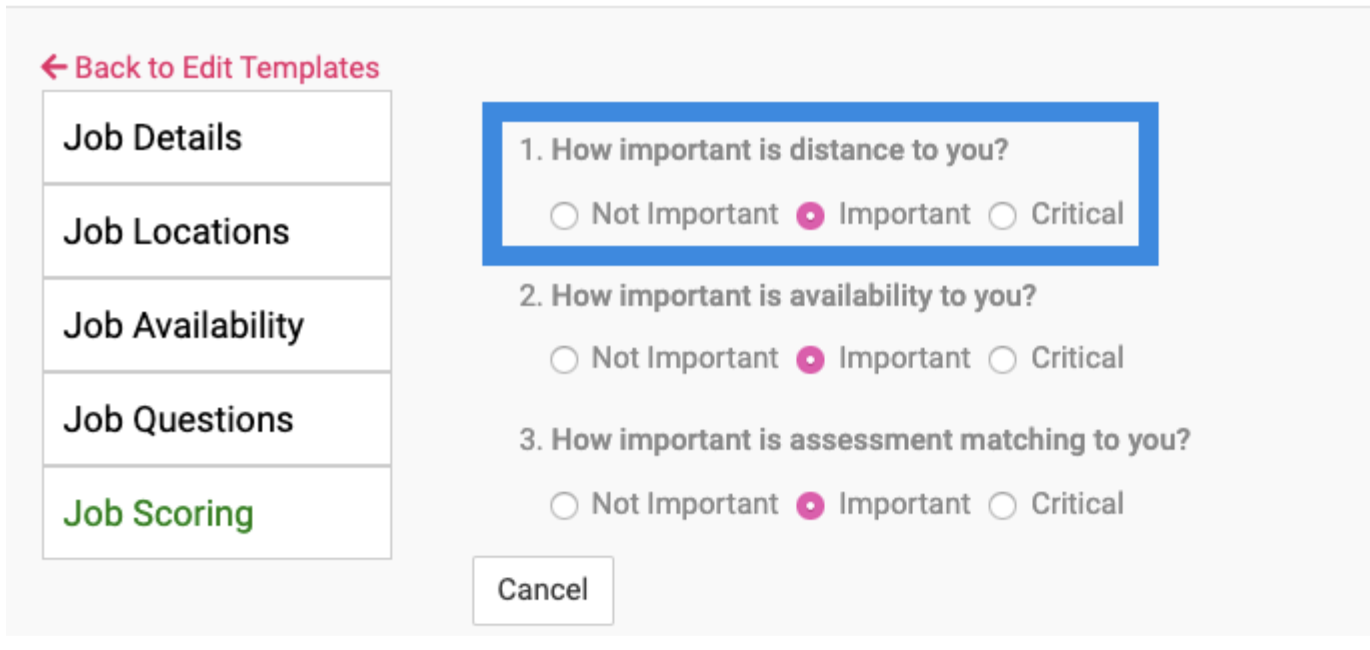
Task: Choose Important for the availability question
Action: pos(810,360)
